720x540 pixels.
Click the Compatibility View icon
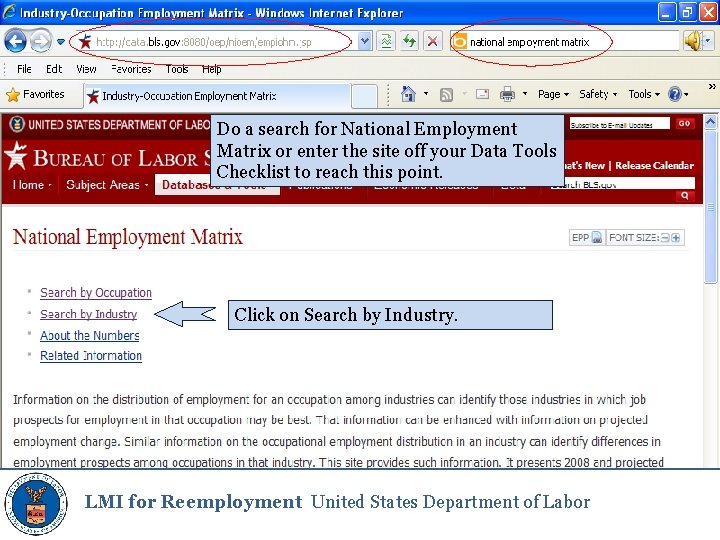point(386,42)
